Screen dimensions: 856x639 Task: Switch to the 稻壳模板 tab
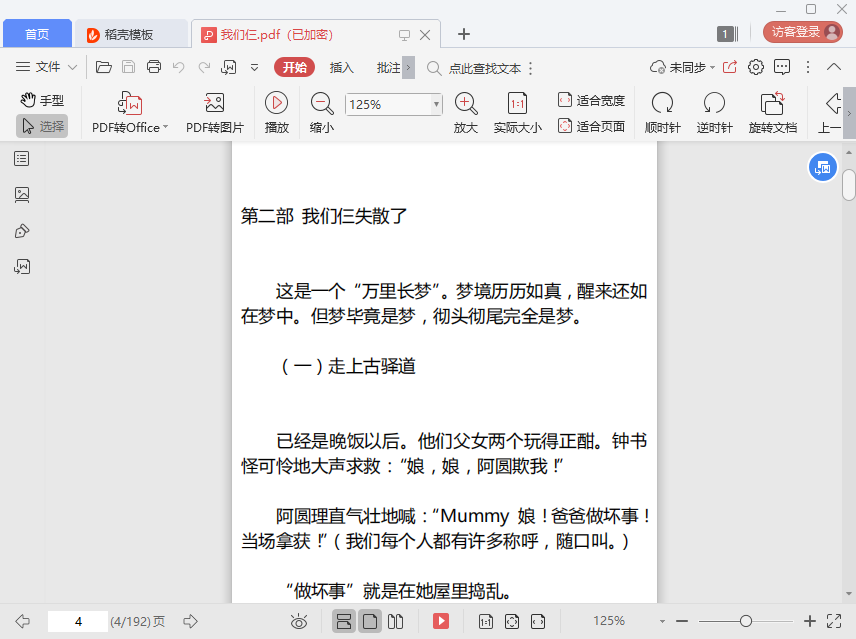pyautogui.click(x=130, y=34)
